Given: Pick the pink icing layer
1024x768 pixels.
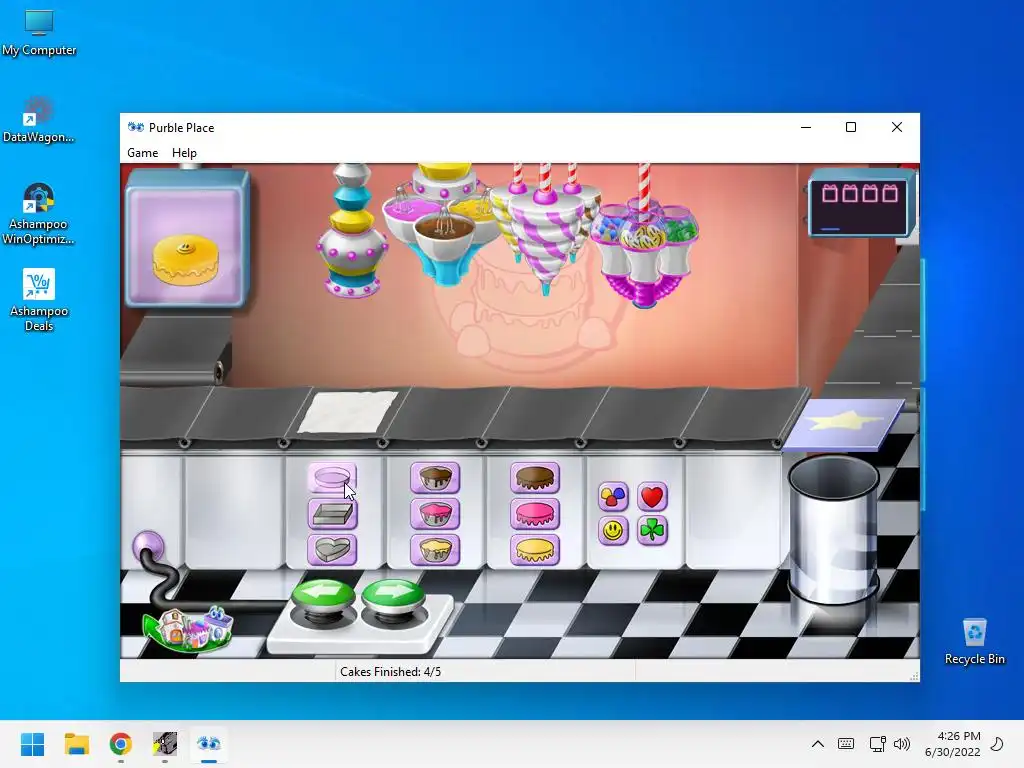Looking at the screenshot, I should [x=535, y=514].
